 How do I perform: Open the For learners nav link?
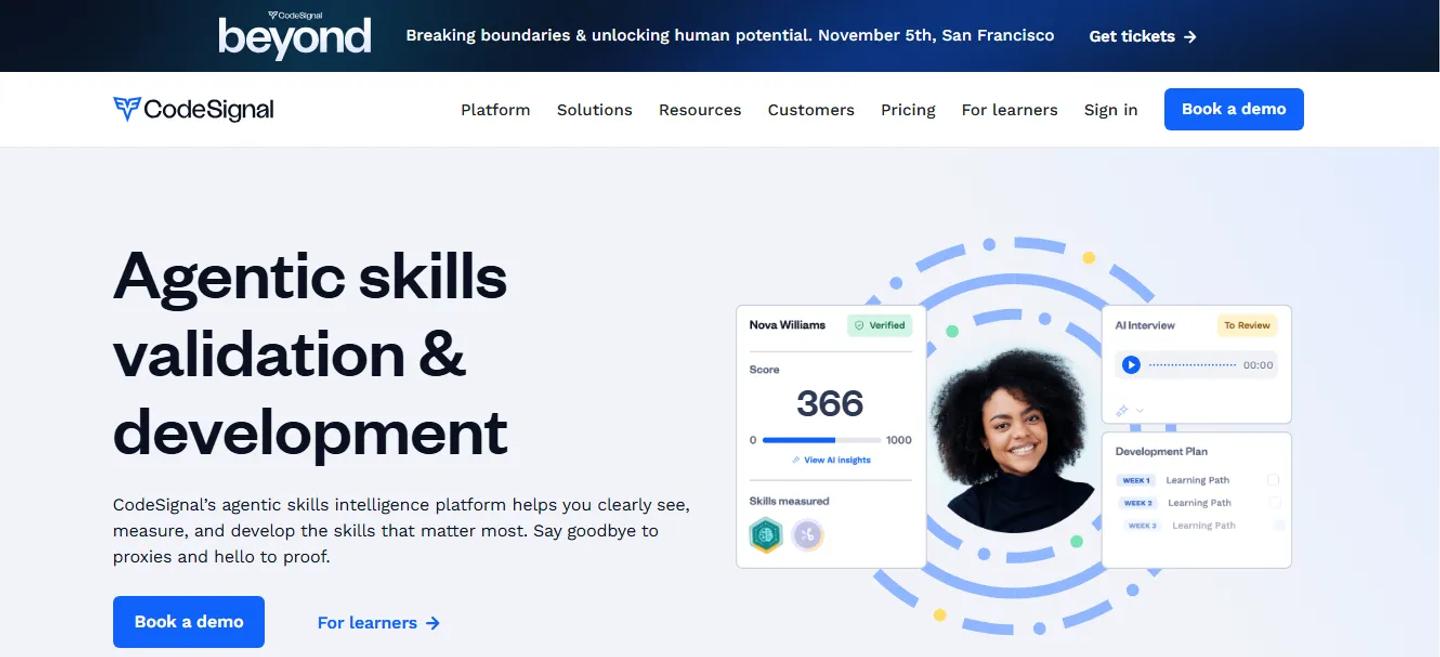(1009, 110)
